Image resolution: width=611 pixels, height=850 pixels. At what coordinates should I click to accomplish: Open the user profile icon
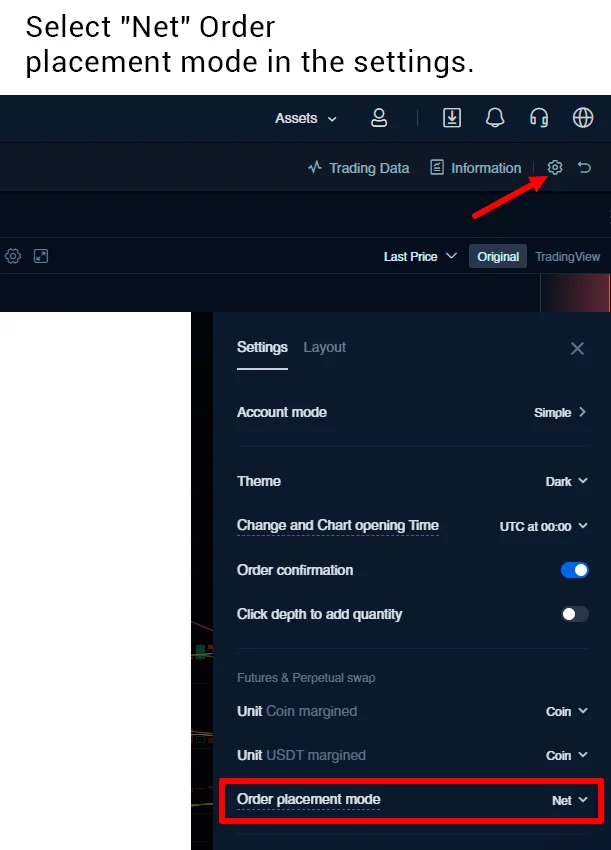pos(379,118)
